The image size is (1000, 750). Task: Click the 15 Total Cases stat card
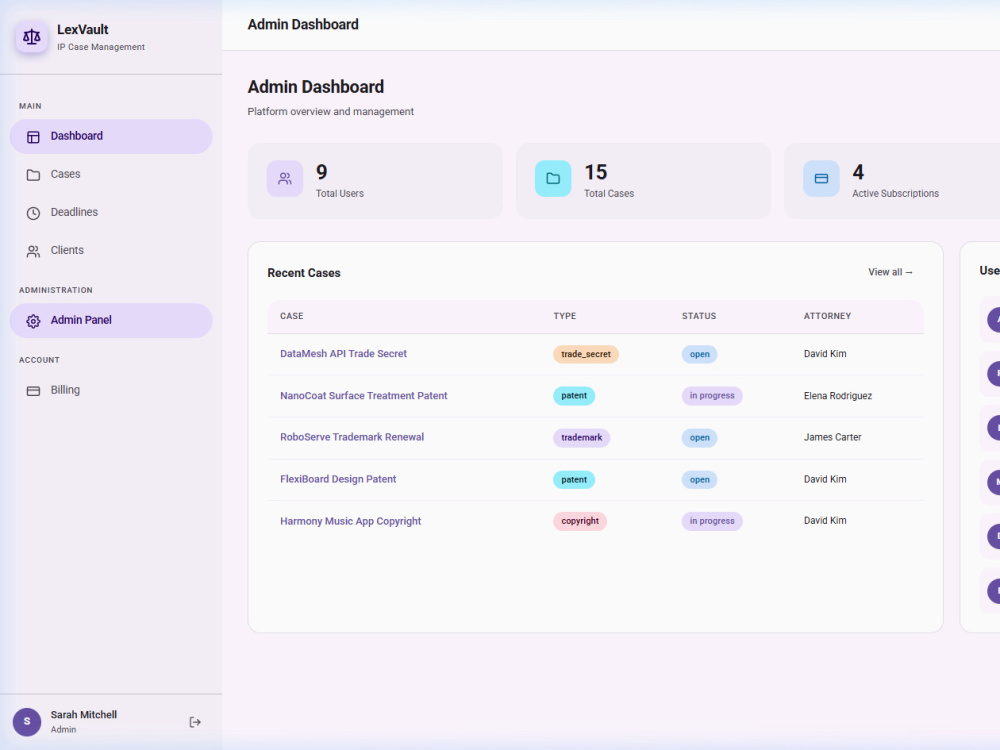(643, 181)
